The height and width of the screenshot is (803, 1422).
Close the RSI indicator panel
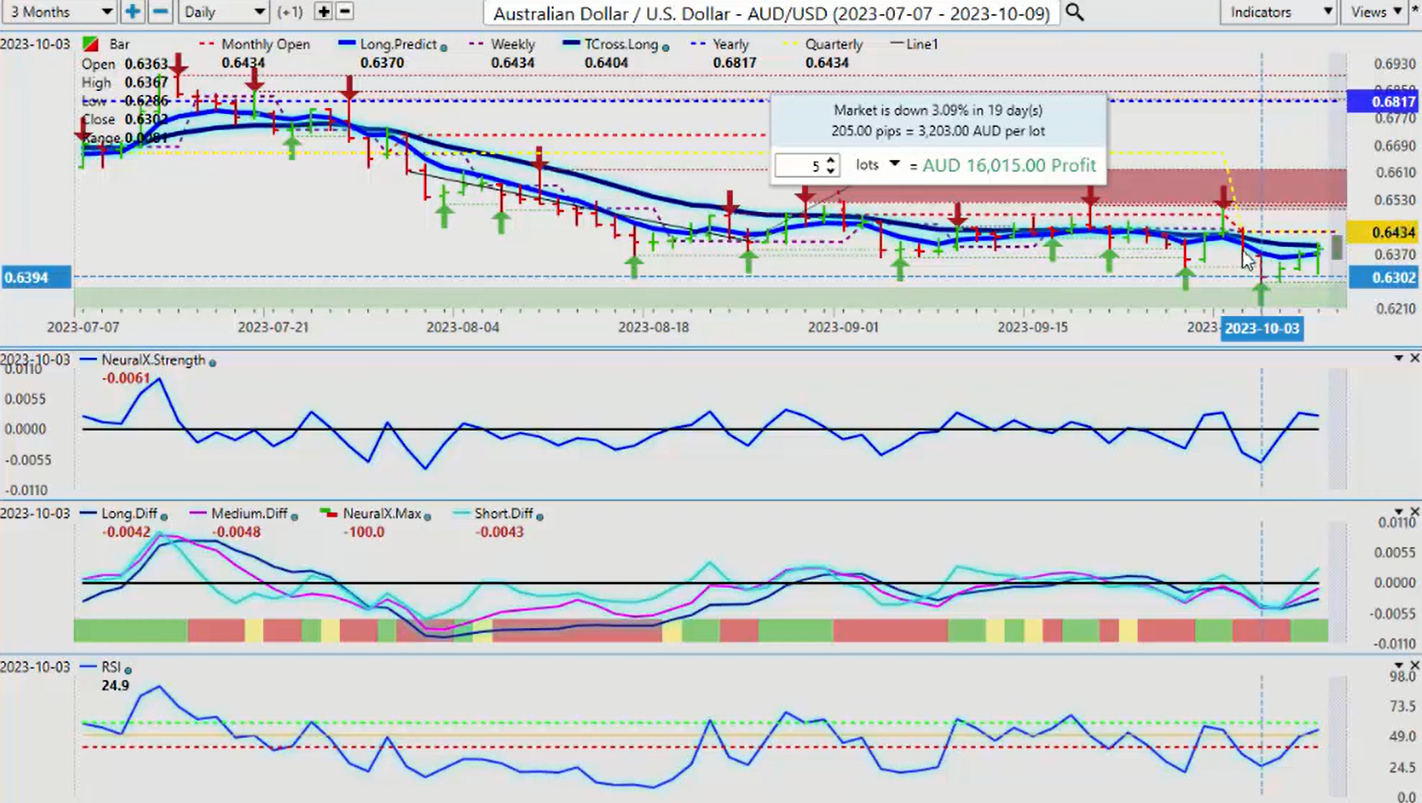pyautogui.click(x=1414, y=665)
